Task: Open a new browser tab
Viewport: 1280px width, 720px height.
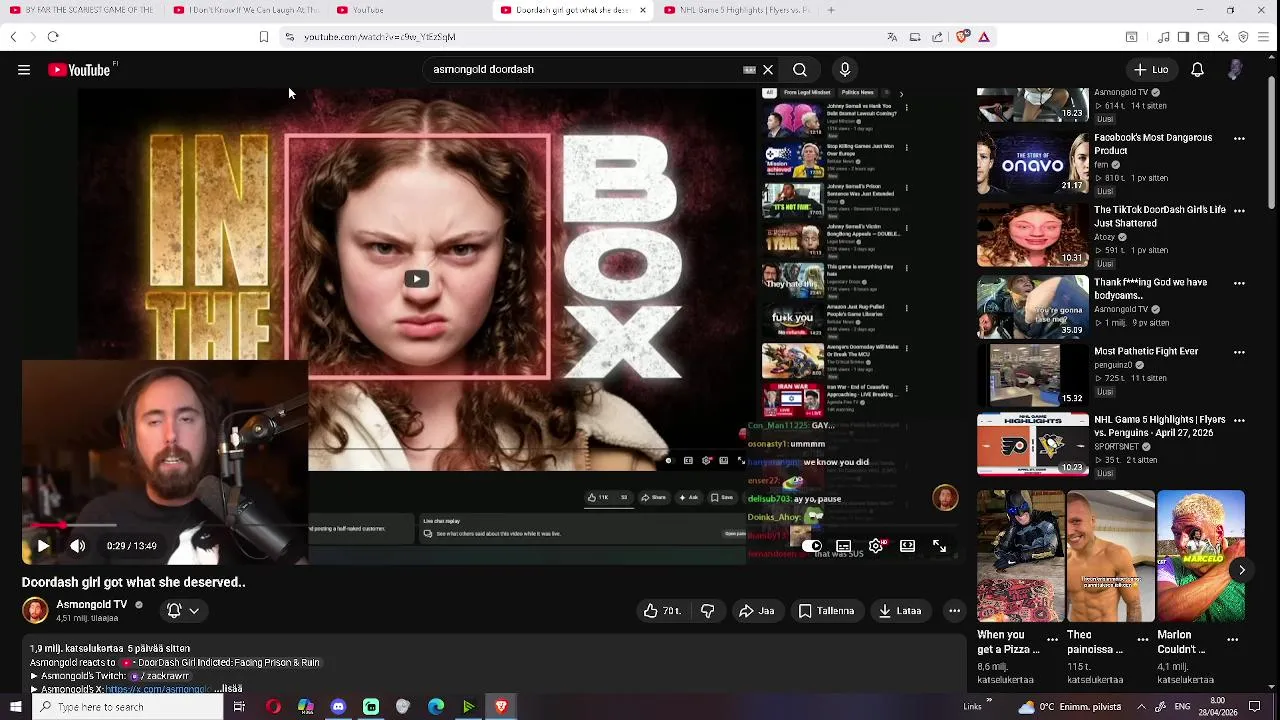Action: point(831,10)
